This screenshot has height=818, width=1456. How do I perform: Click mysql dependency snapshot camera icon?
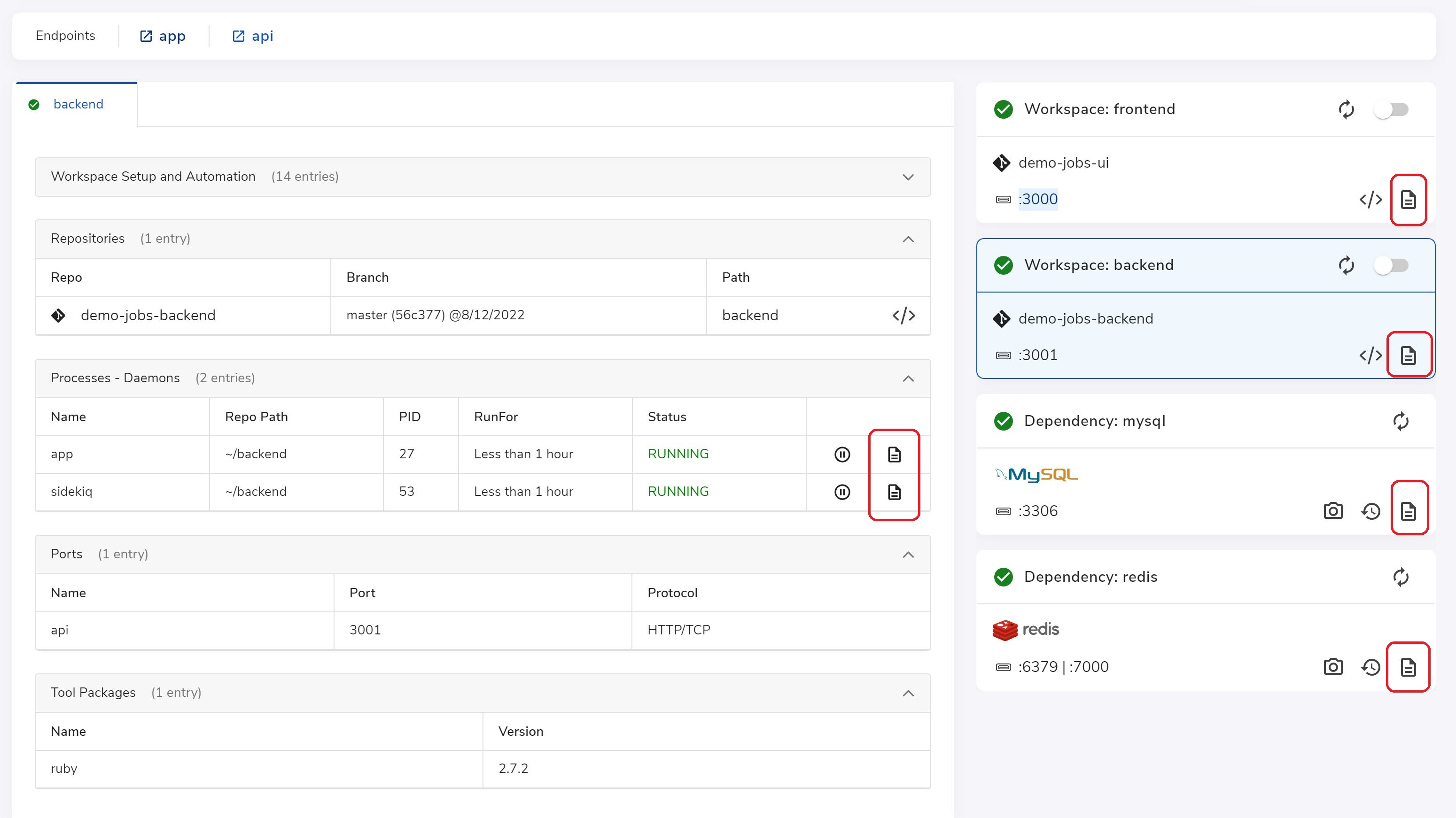click(1333, 511)
